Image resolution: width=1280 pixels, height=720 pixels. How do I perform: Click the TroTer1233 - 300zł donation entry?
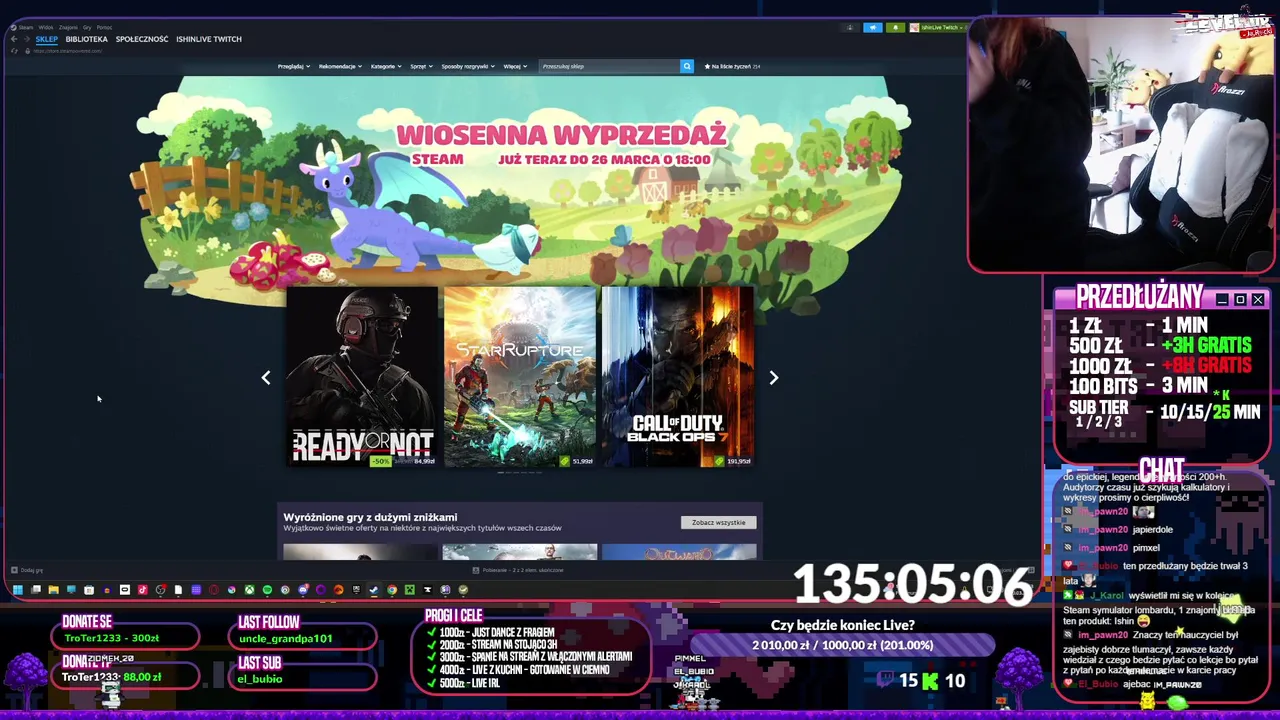(x=111, y=638)
